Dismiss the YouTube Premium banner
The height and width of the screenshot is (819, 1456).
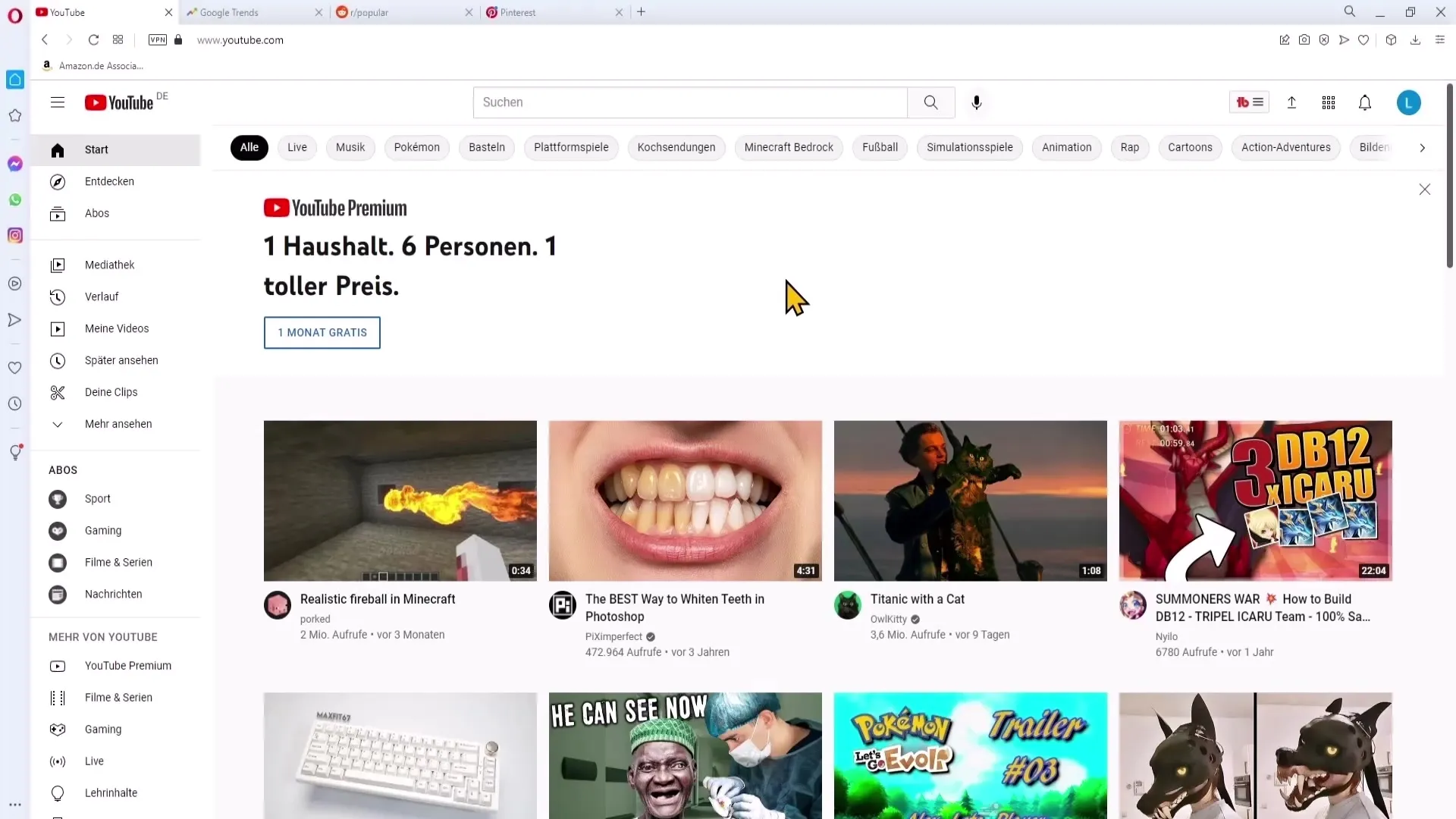[x=1424, y=190]
